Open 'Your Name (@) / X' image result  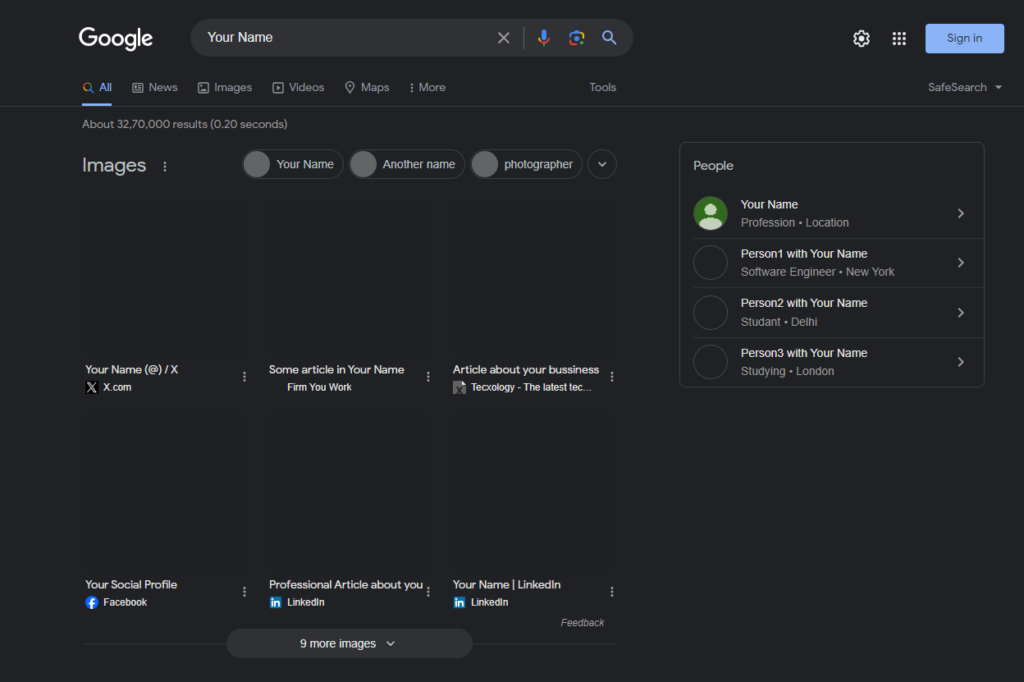point(131,370)
